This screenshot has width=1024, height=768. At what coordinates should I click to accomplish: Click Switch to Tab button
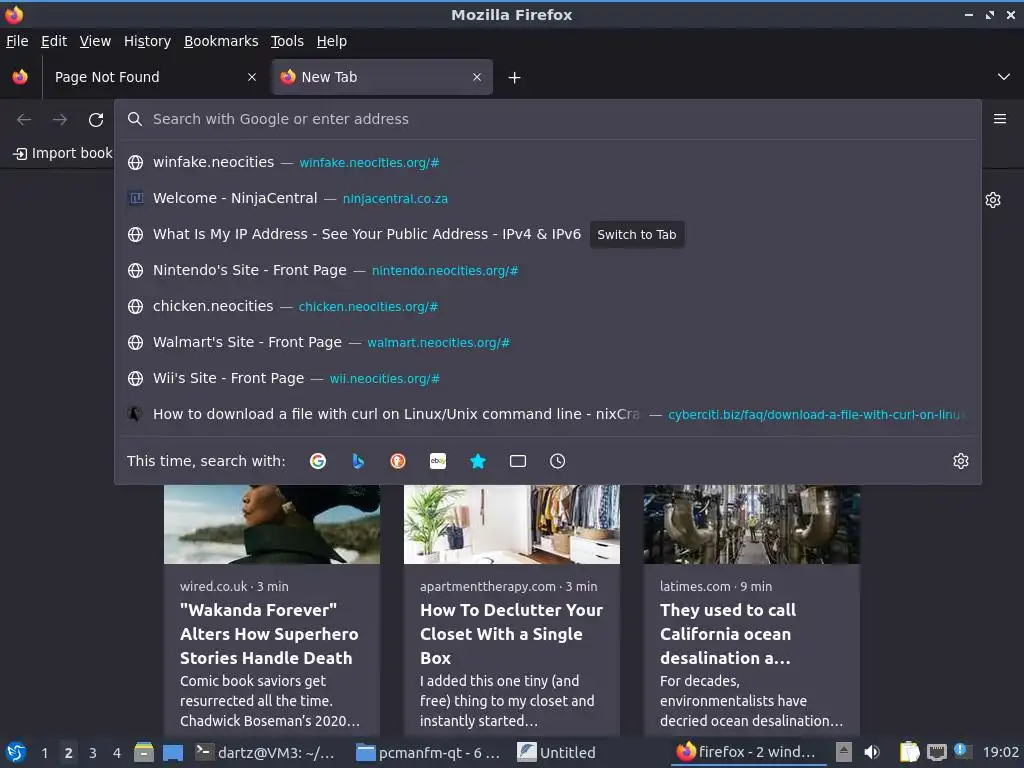pyautogui.click(x=637, y=234)
